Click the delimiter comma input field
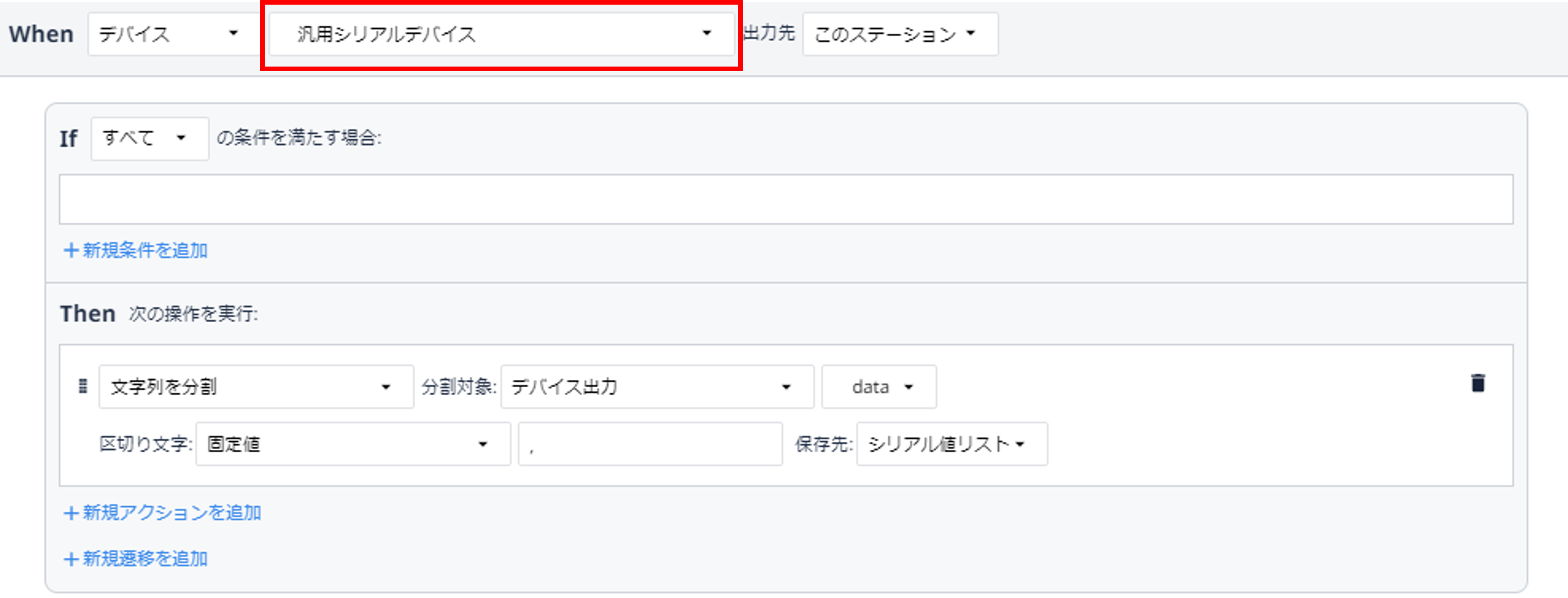Viewport: 1568px width, 598px height. click(x=650, y=444)
